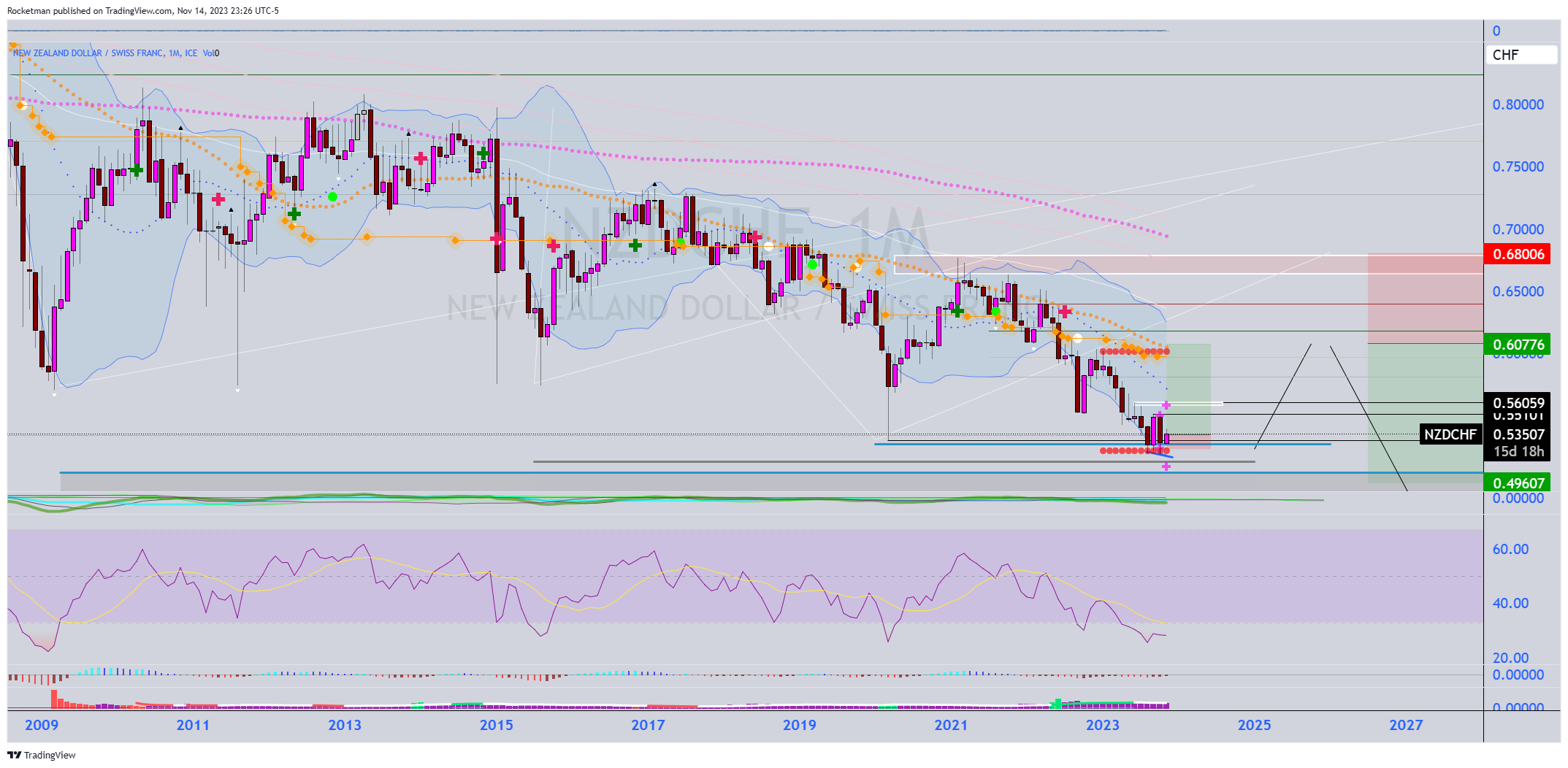Open the Rocketman published on TradingView.com header
The height and width of the screenshot is (768, 1568).
(143, 10)
